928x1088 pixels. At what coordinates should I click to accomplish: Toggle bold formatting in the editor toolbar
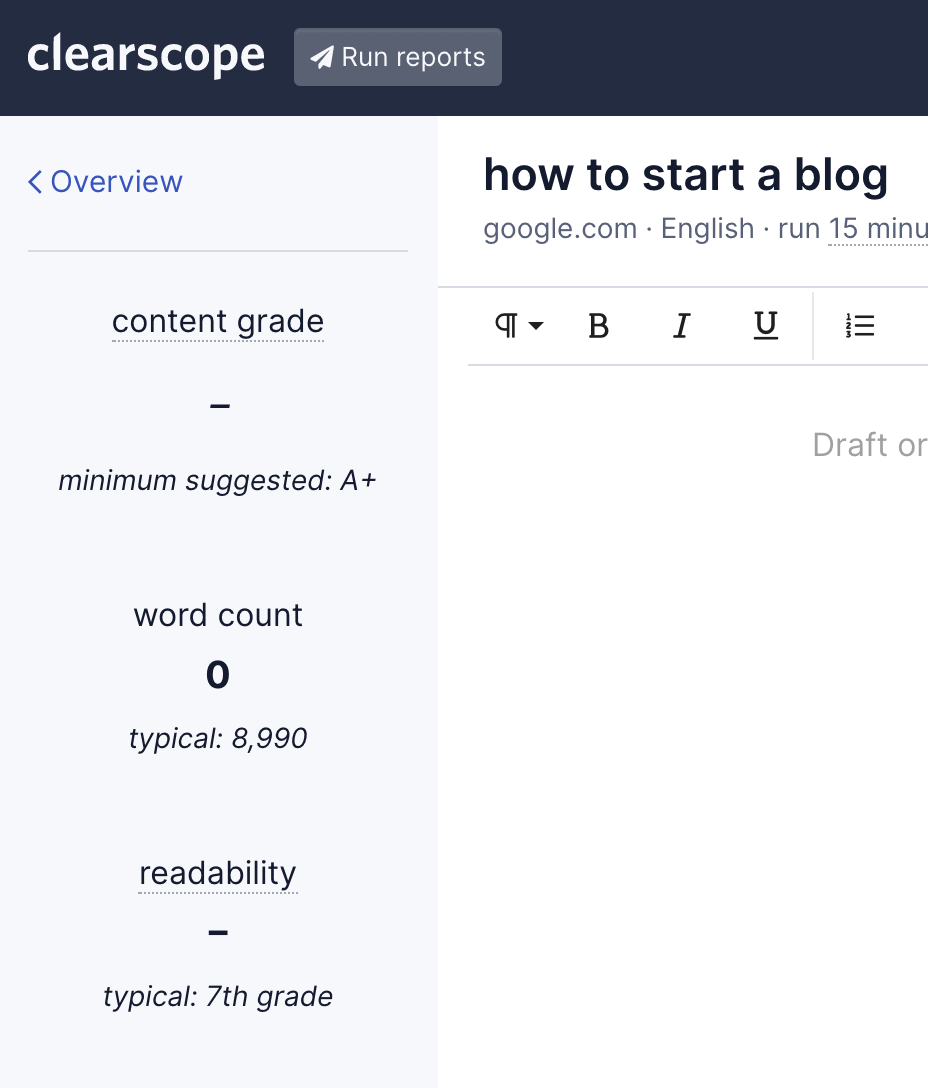pyautogui.click(x=598, y=326)
